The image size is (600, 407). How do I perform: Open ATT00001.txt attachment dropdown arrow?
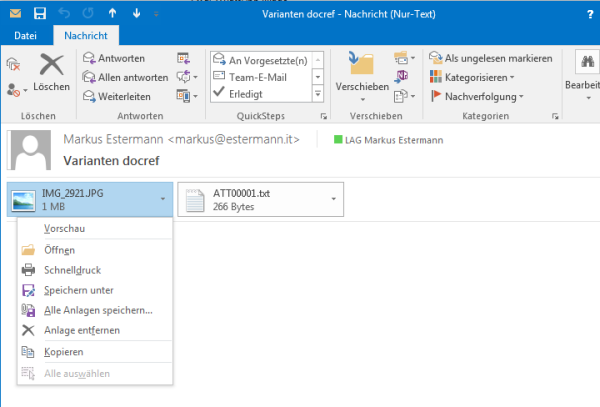pos(334,199)
